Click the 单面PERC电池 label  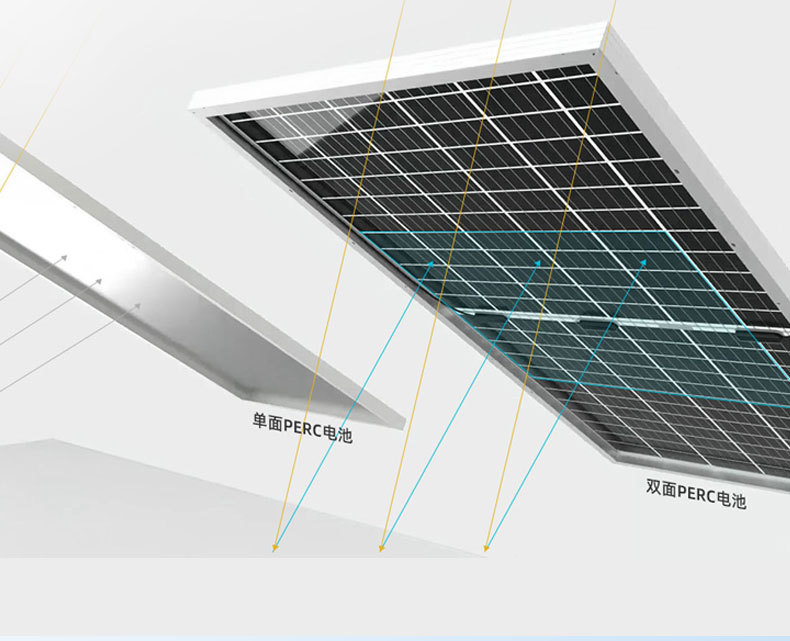click(302, 430)
